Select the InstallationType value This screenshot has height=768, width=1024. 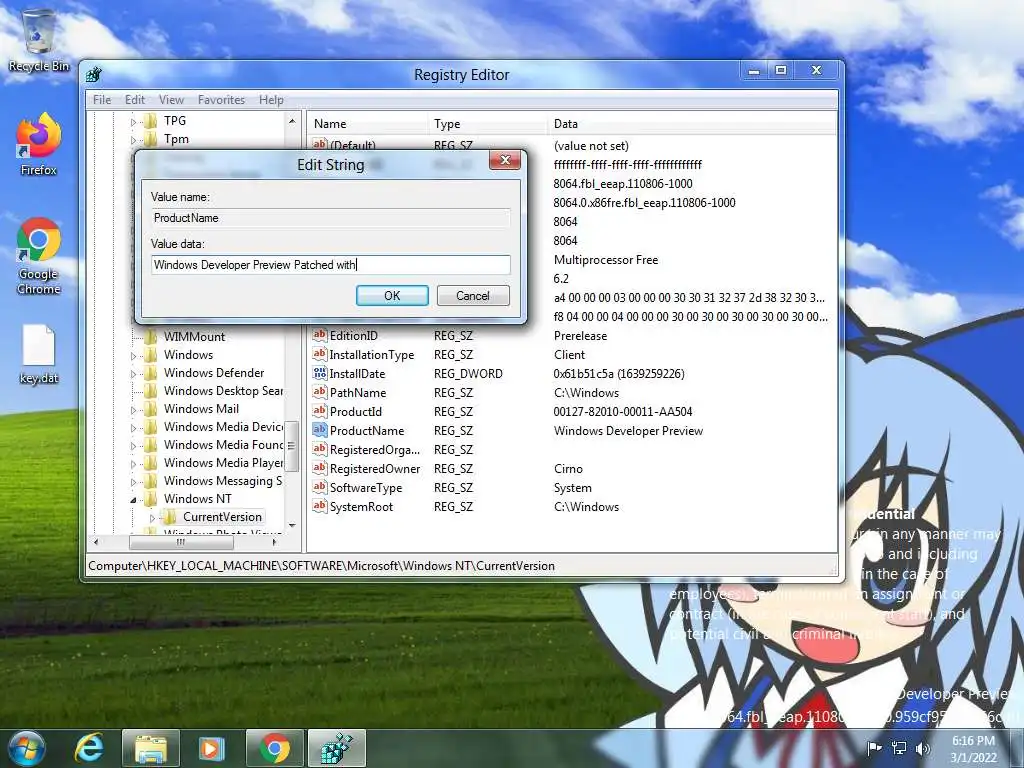point(372,355)
